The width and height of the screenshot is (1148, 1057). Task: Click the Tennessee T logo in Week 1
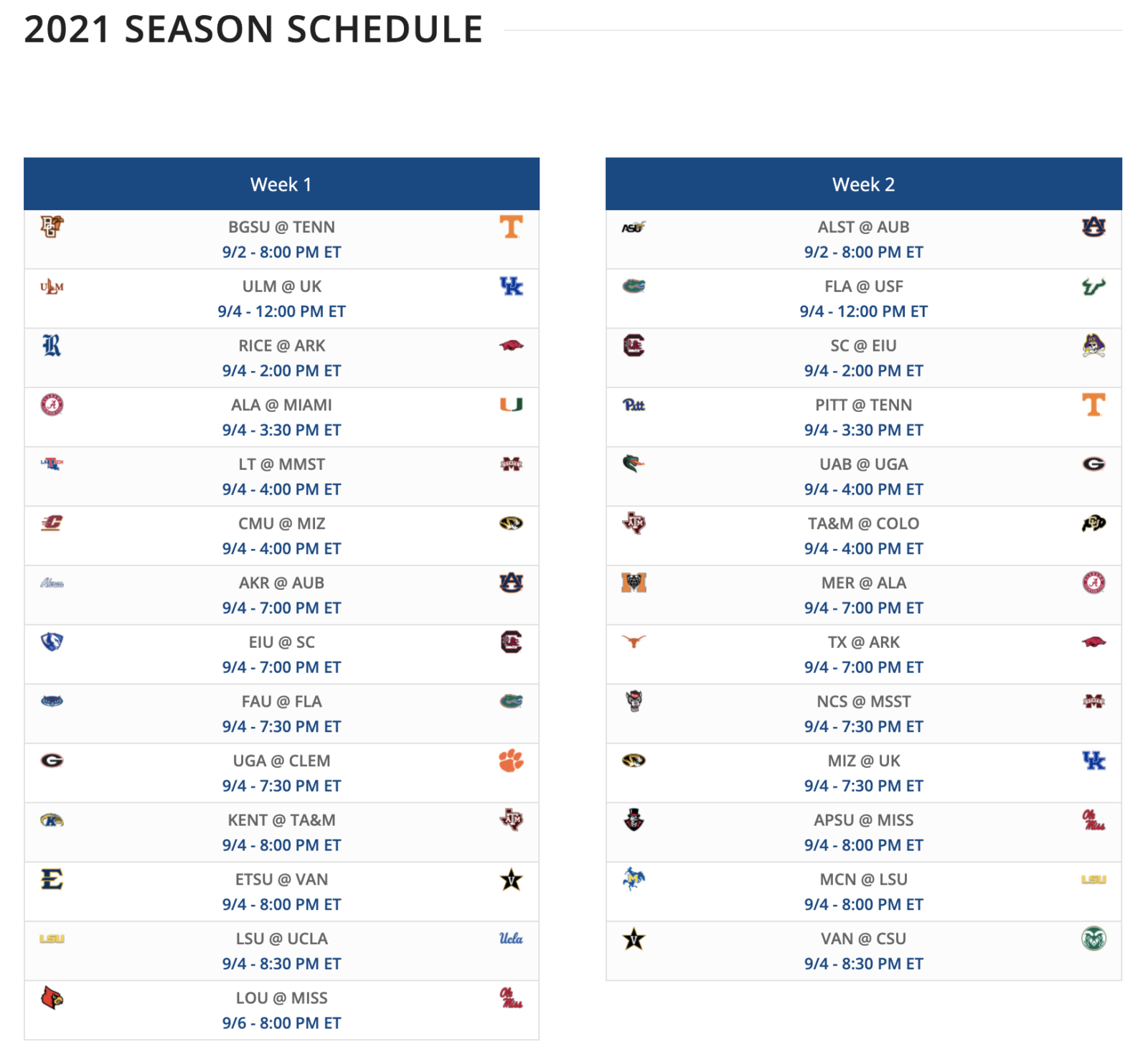point(511,227)
